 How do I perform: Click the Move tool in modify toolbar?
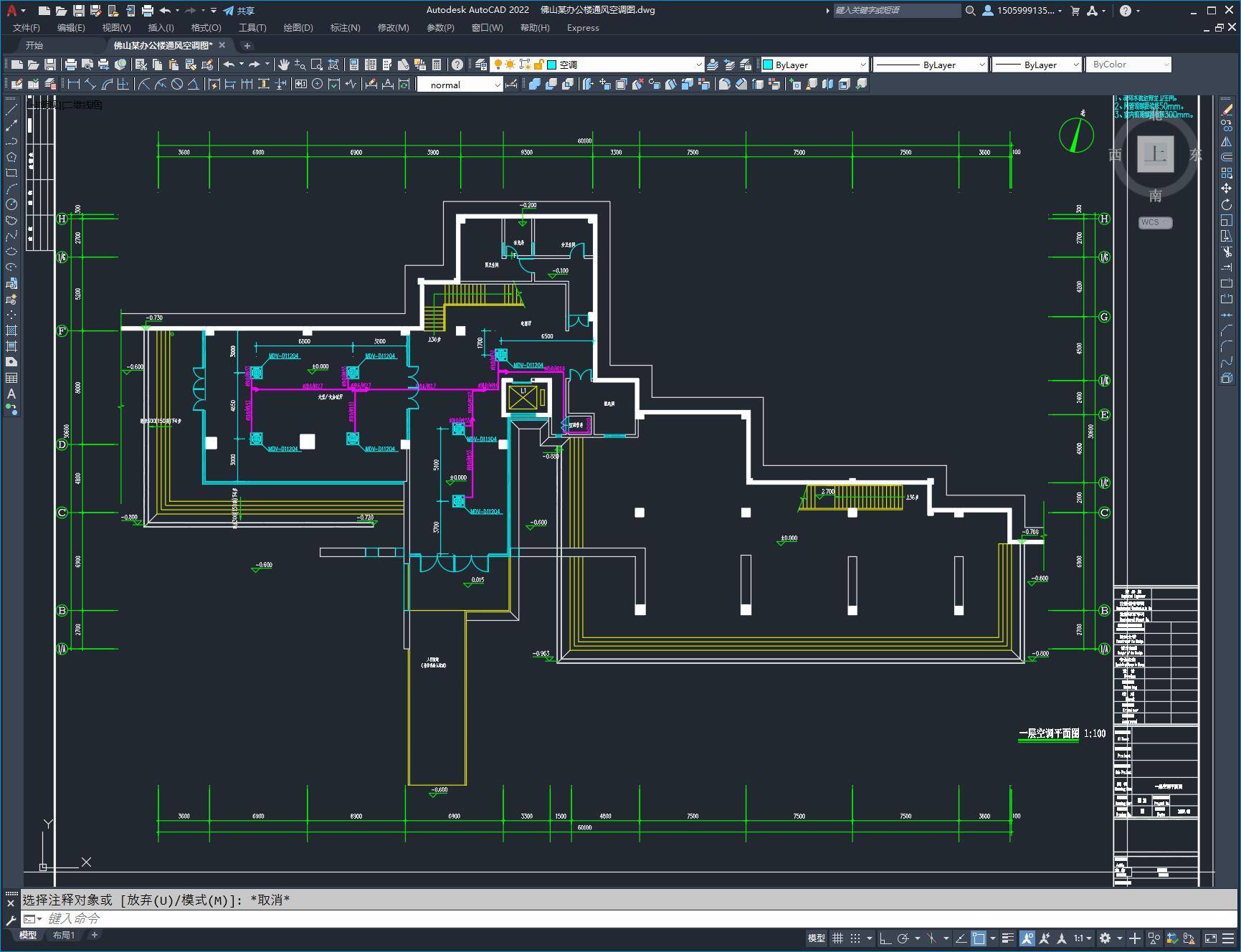click(x=1227, y=189)
